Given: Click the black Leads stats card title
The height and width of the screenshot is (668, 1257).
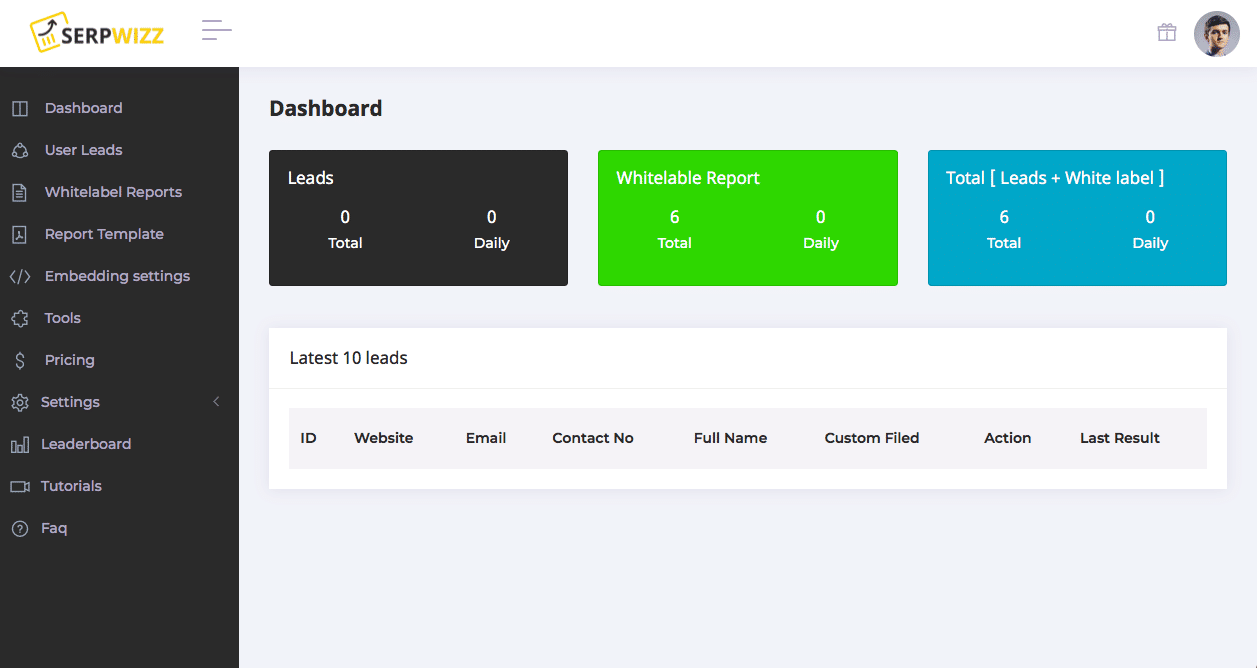Looking at the screenshot, I should (310, 178).
